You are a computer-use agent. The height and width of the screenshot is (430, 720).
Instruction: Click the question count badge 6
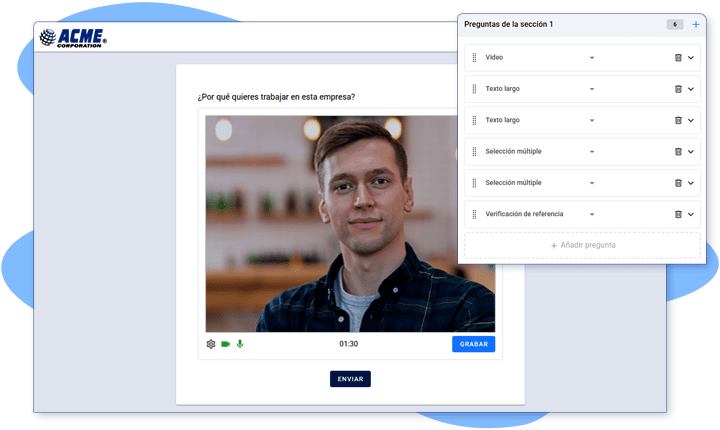pos(675,24)
